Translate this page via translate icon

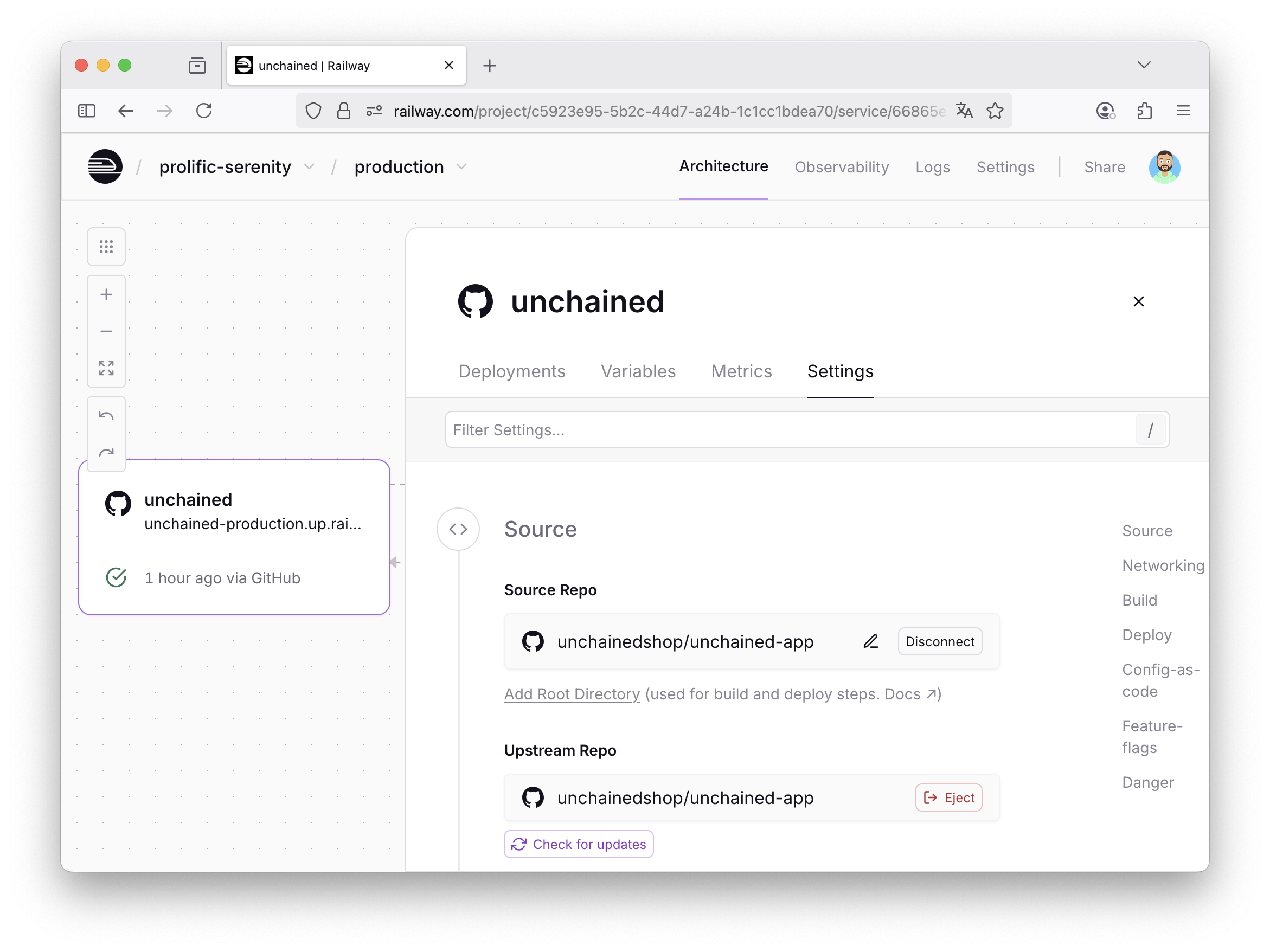964,110
